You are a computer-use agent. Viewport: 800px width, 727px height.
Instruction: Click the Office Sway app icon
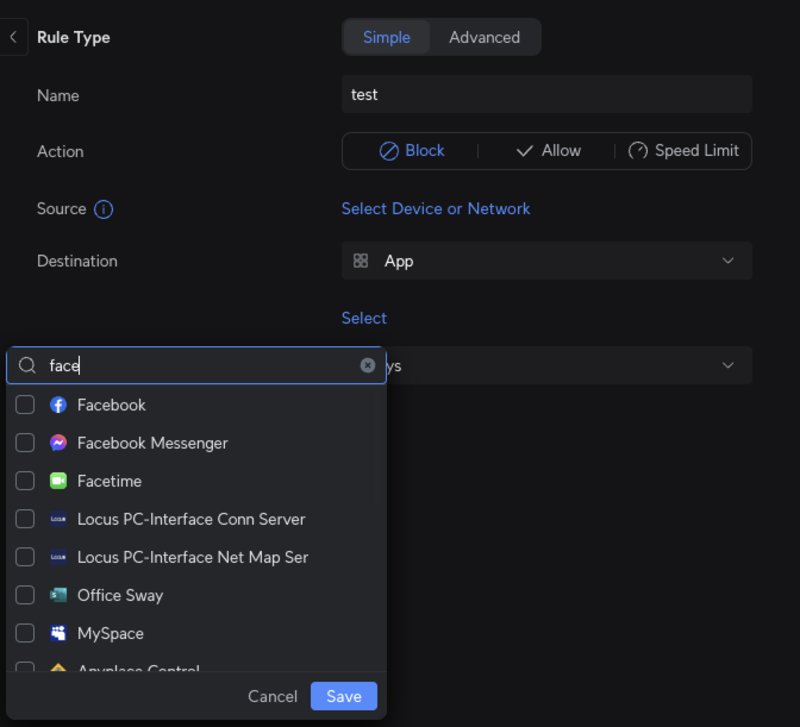coord(58,595)
